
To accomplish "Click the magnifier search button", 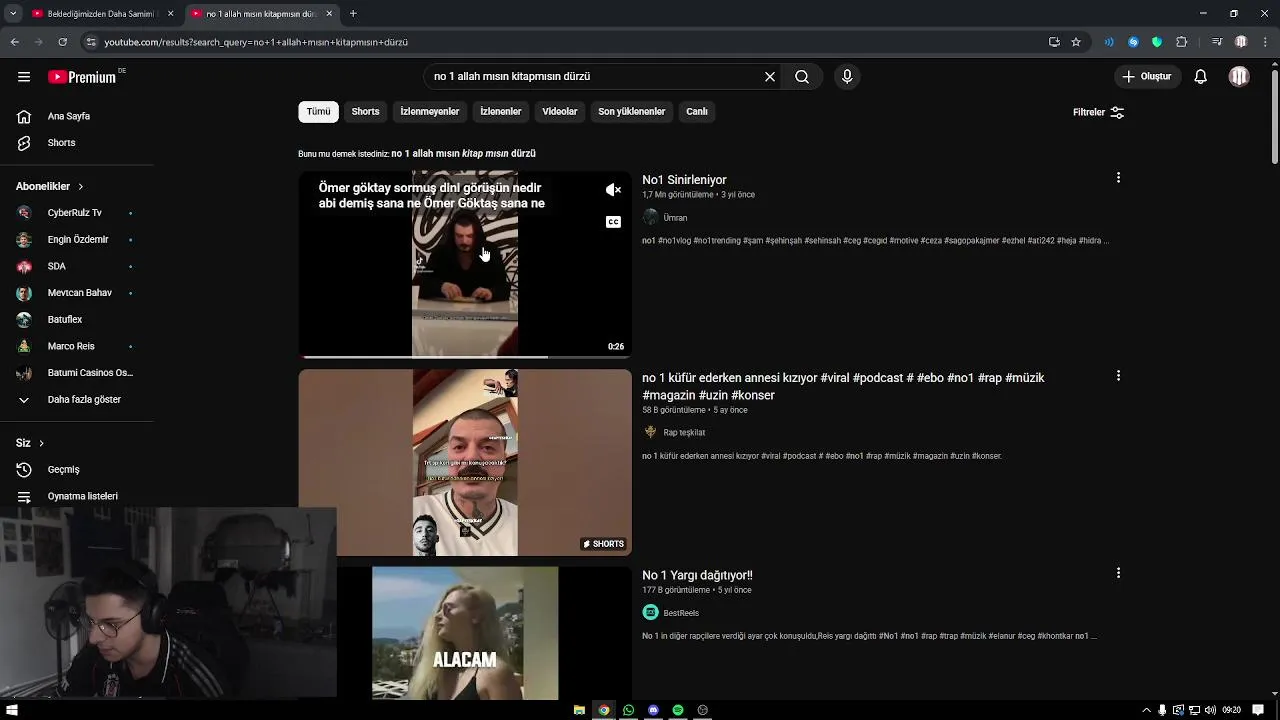I will (802, 77).
